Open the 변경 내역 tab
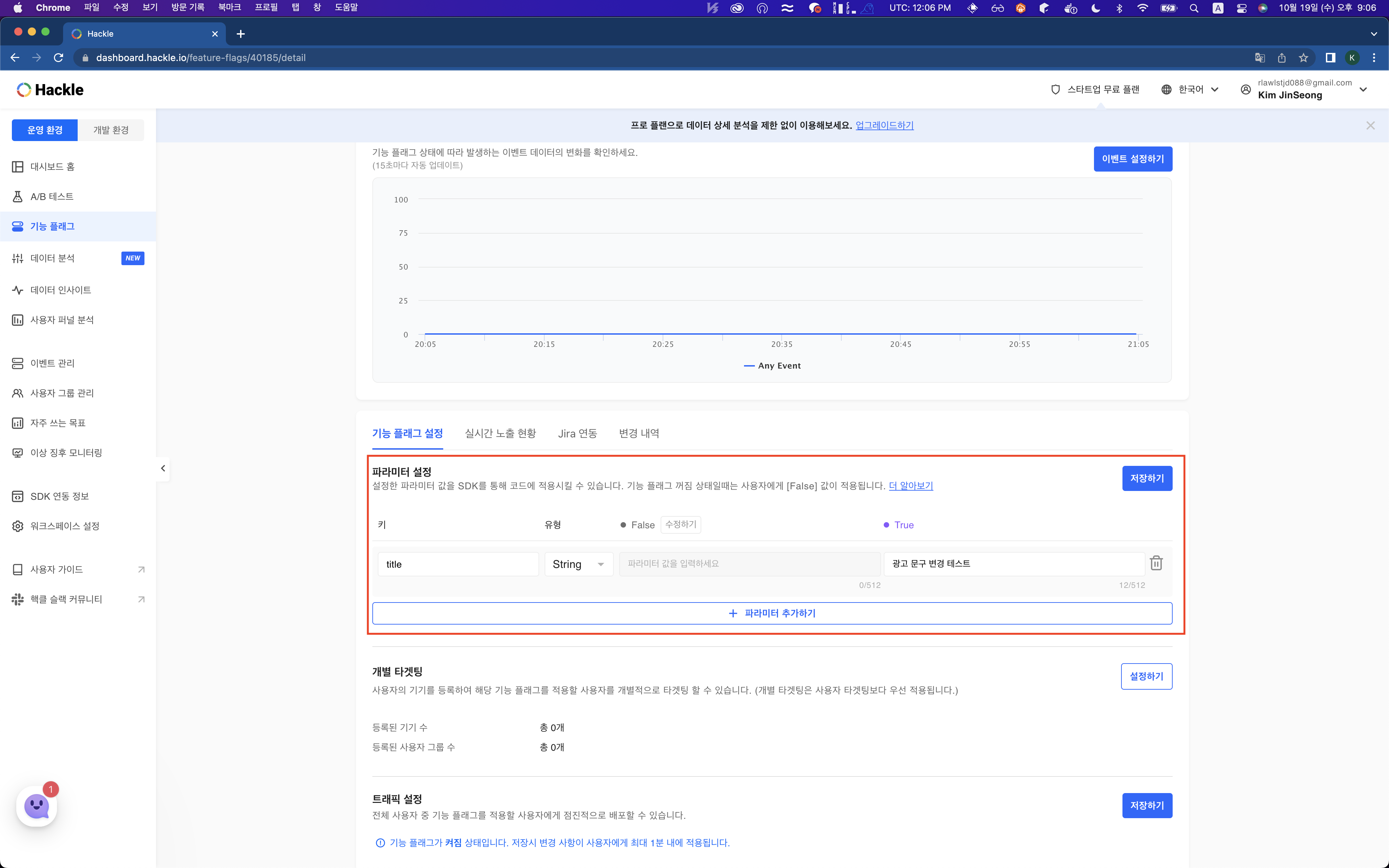The image size is (1389, 868). click(639, 433)
